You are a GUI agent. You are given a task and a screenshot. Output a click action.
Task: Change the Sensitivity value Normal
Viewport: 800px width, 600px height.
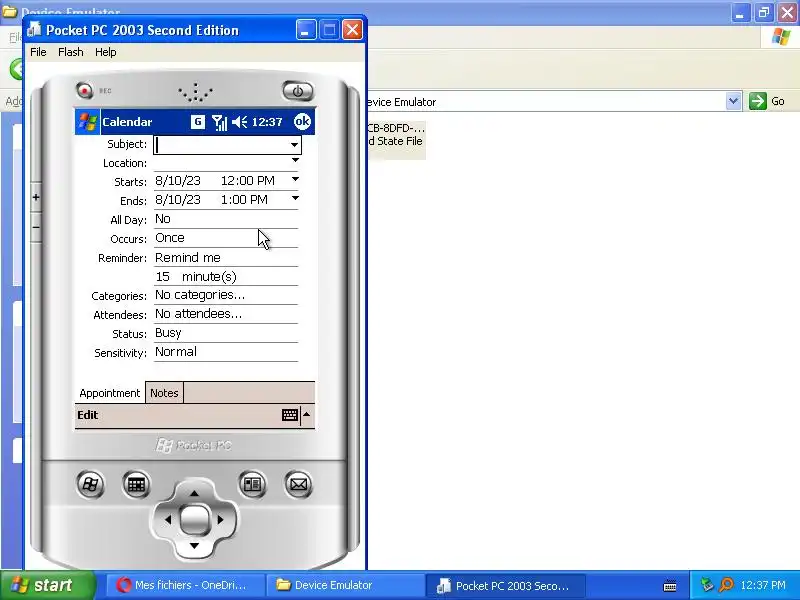click(226, 352)
